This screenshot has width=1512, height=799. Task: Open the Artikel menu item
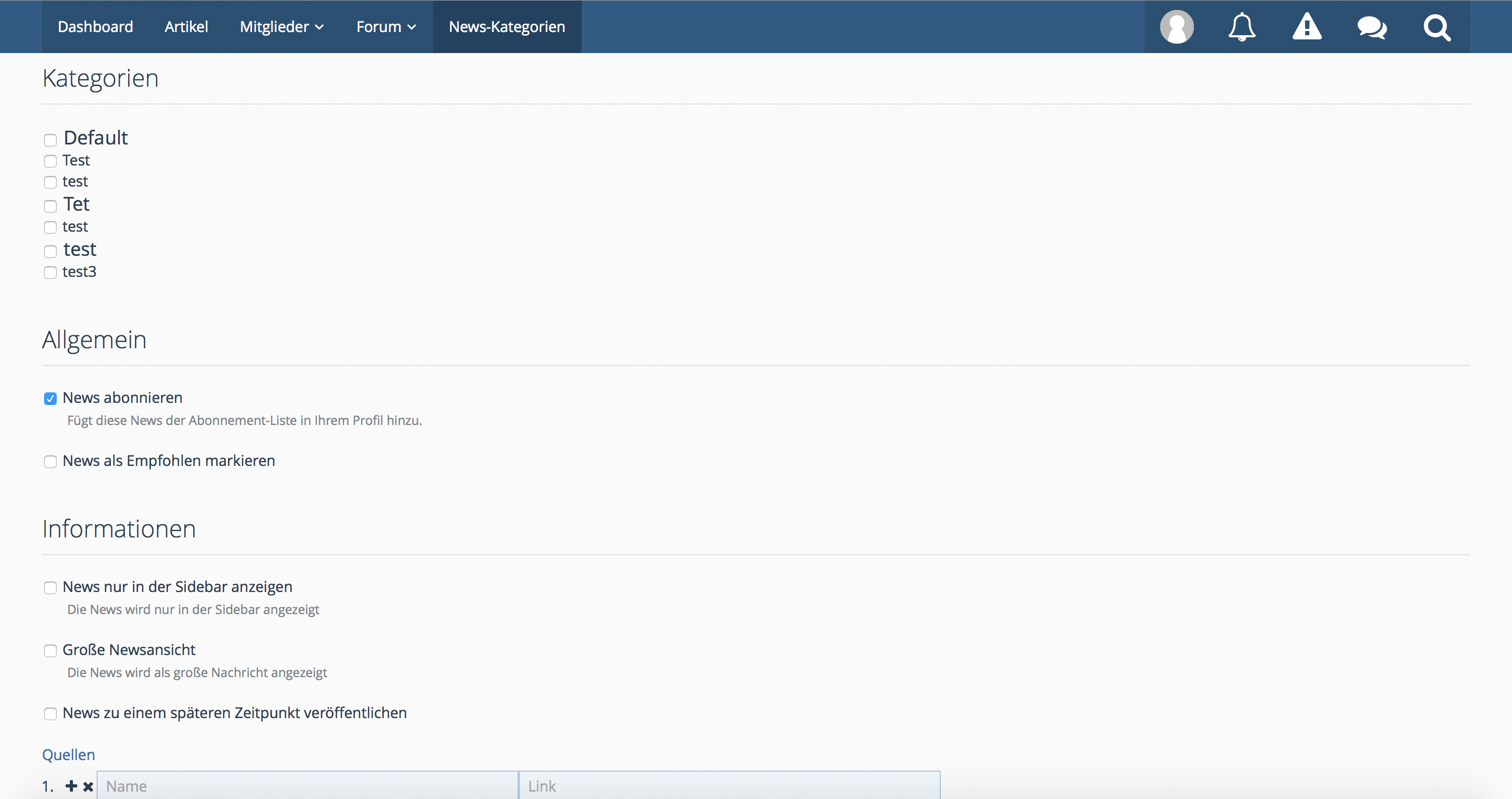186,27
